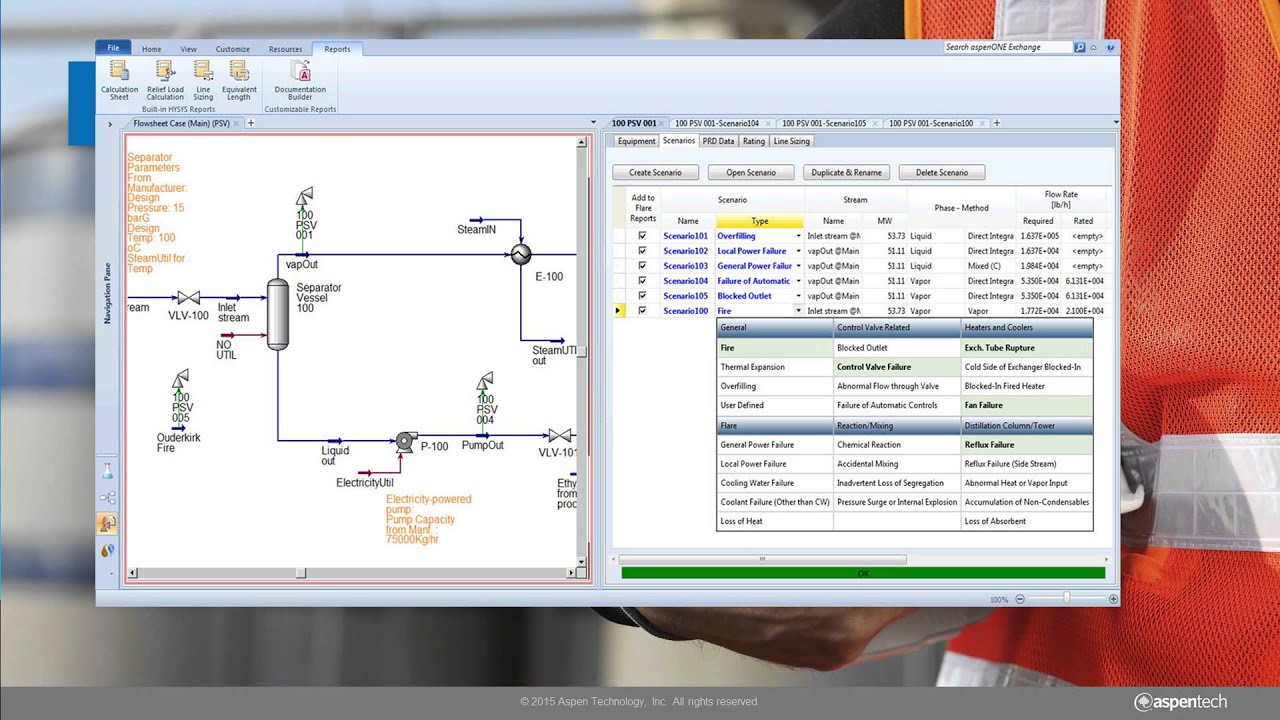Add a new PSV tab with plus
The image size is (1280, 720).
pos(997,123)
